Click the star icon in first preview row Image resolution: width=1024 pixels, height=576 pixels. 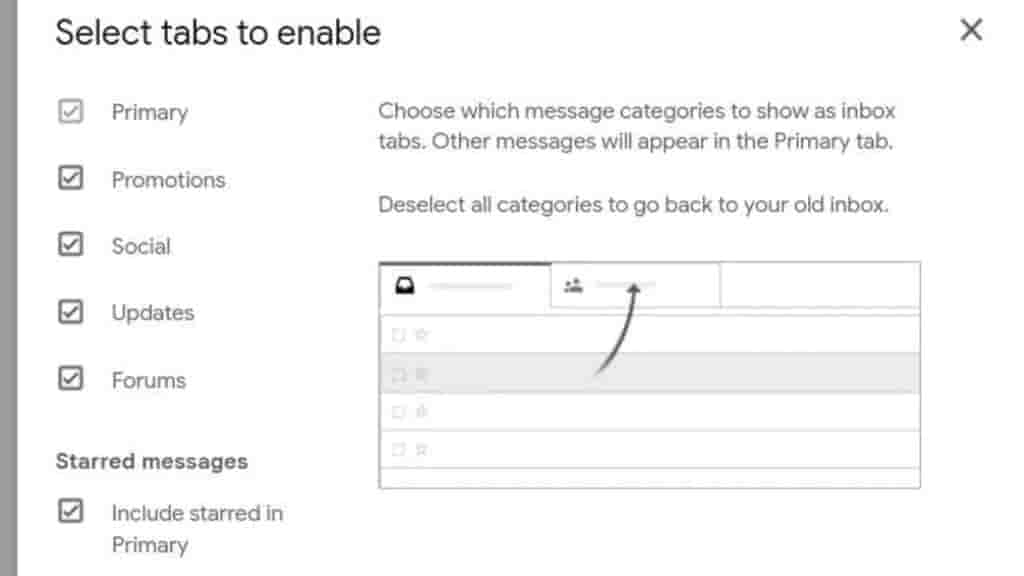click(421, 335)
